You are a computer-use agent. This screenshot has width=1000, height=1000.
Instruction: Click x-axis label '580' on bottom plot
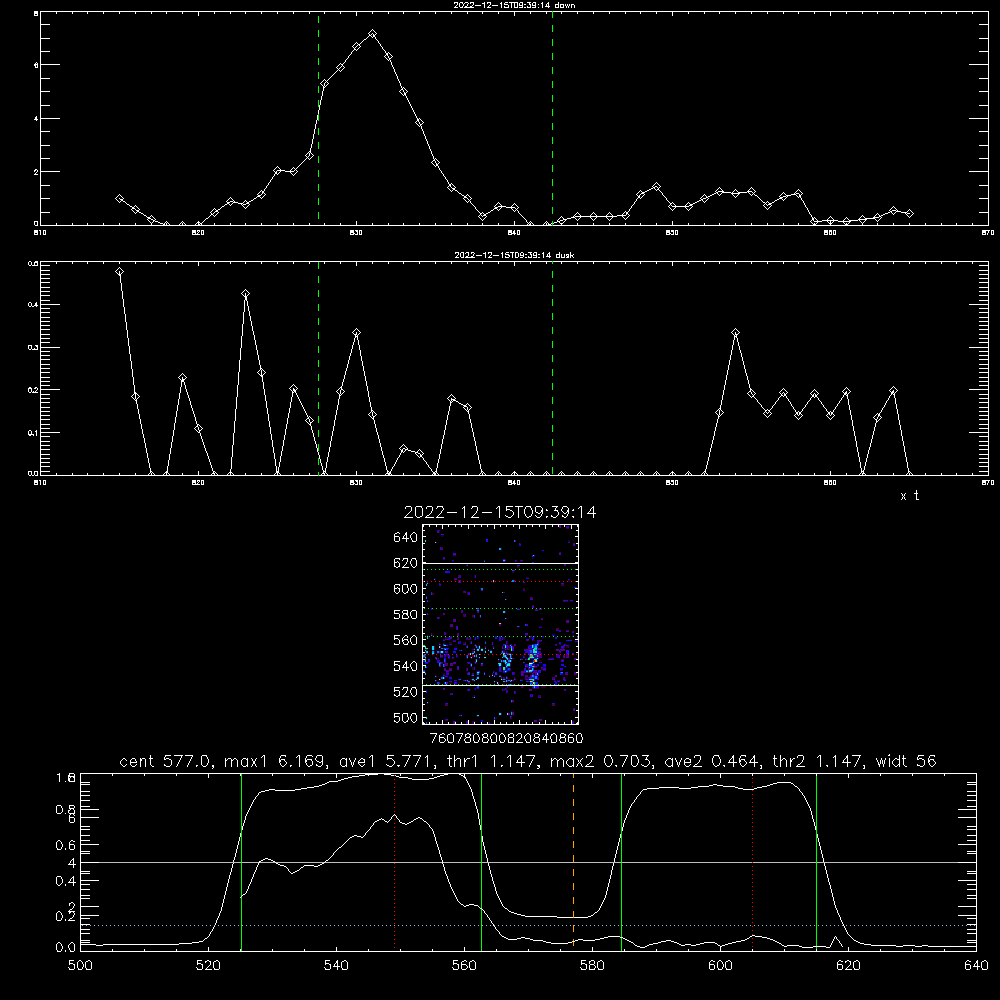point(592,966)
